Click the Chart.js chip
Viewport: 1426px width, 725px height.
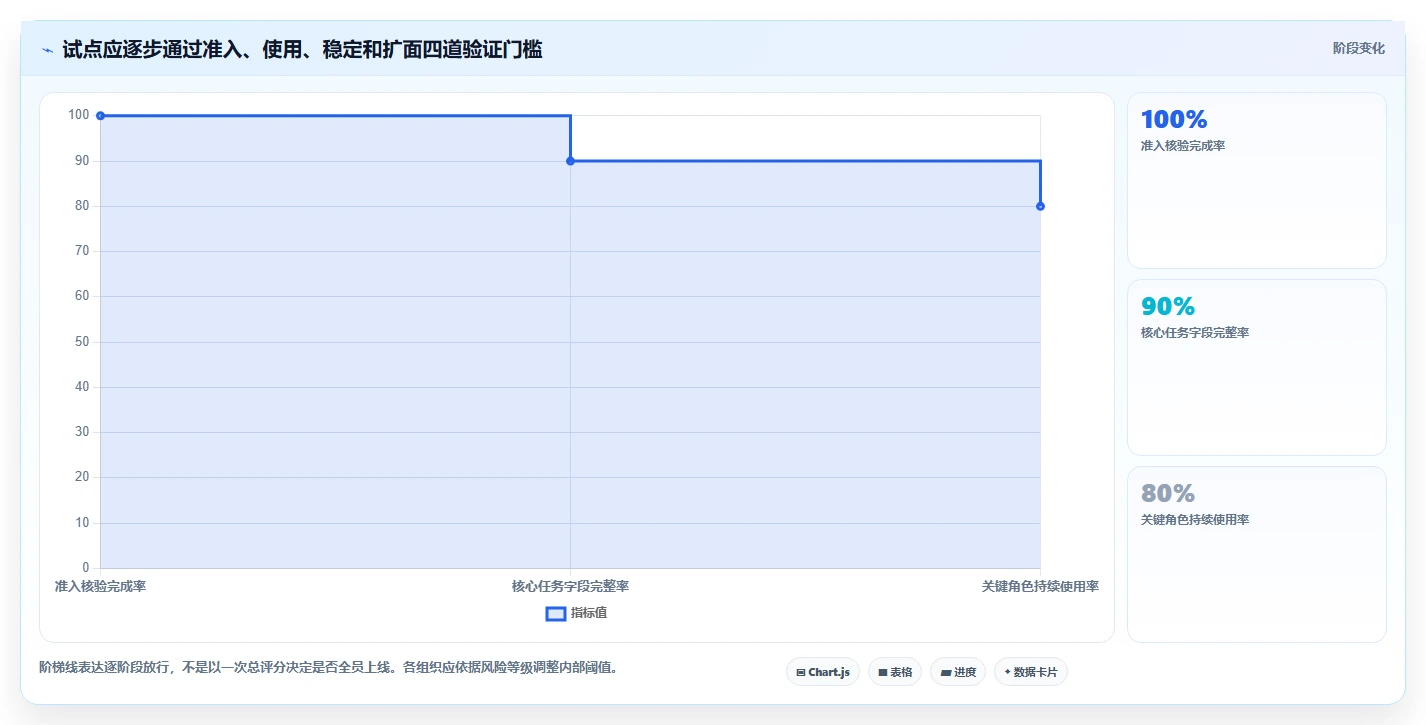pos(823,672)
